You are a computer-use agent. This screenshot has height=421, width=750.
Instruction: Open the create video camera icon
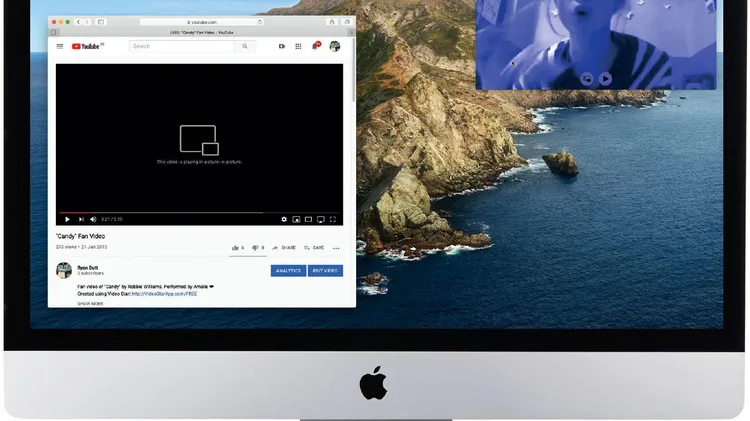point(282,46)
